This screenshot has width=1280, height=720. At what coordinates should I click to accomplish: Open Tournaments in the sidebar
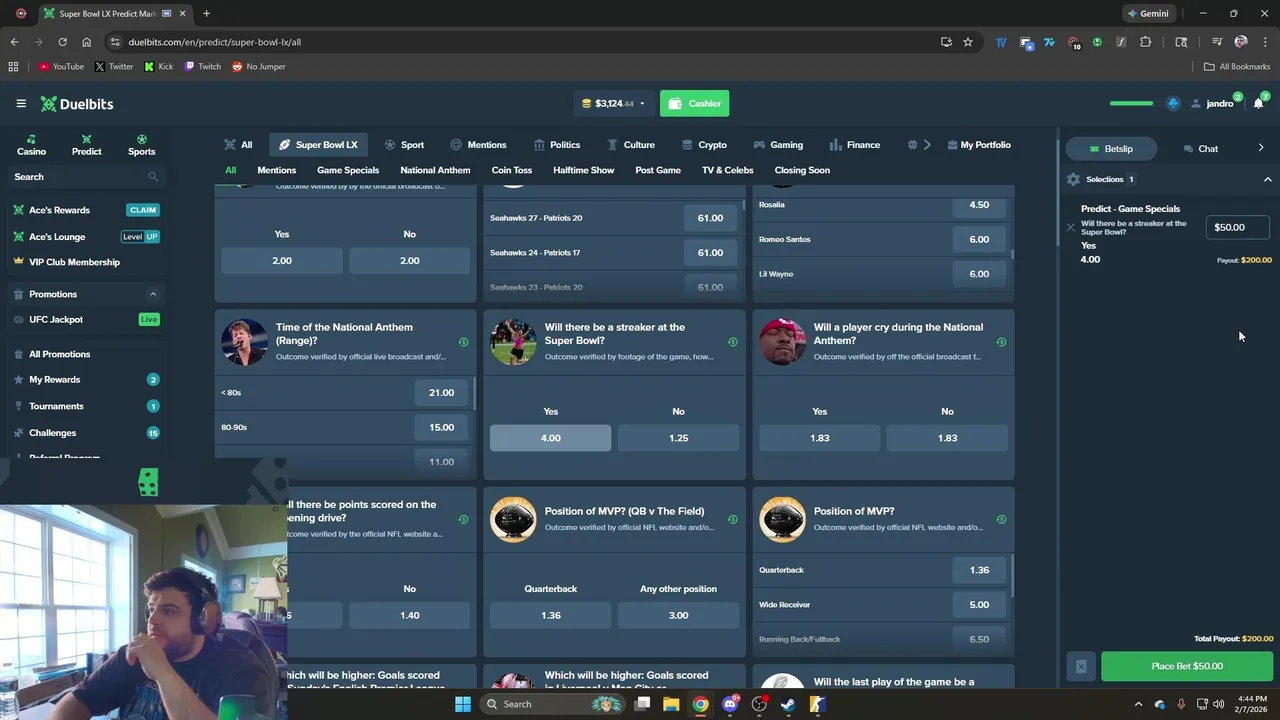56,406
